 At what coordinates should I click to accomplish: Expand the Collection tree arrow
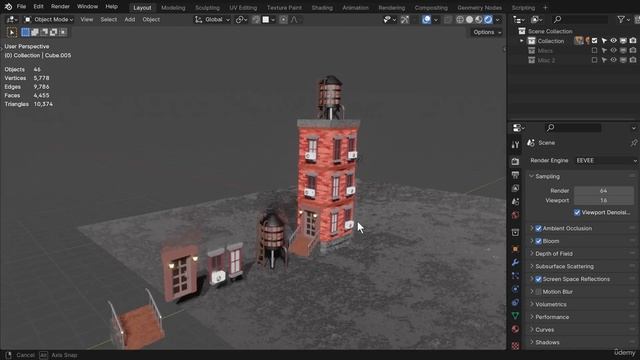click(x=522, y=41)
